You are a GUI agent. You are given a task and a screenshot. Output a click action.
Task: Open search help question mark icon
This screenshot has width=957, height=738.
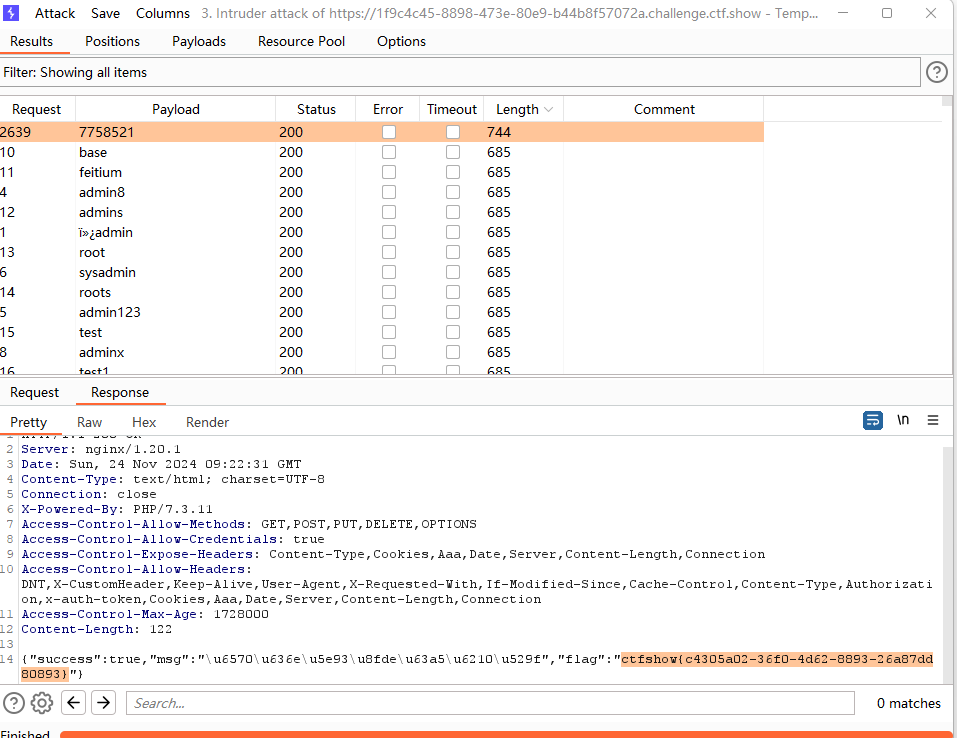point(13,703)
